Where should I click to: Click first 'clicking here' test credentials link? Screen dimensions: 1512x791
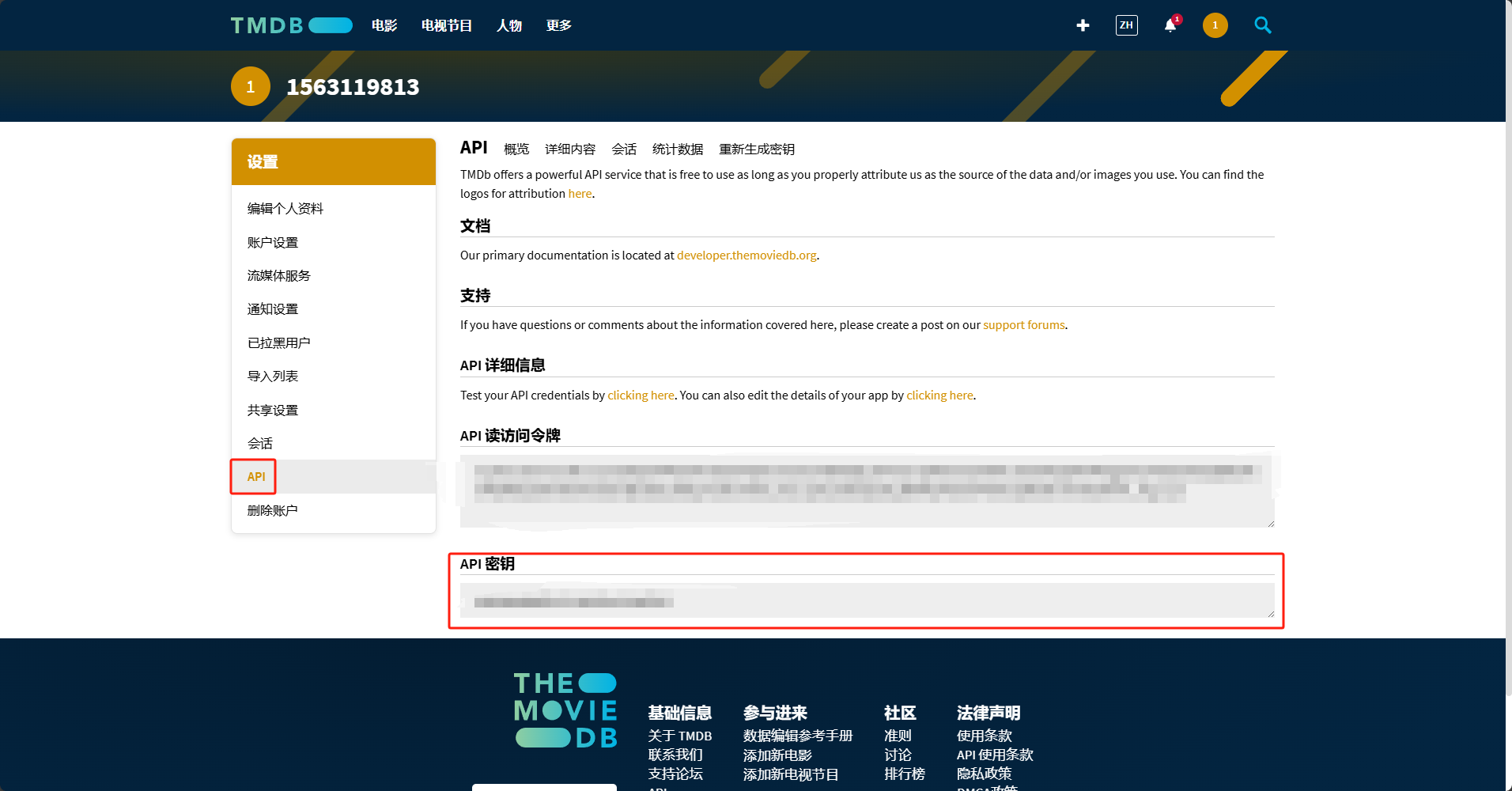point(641,395)
